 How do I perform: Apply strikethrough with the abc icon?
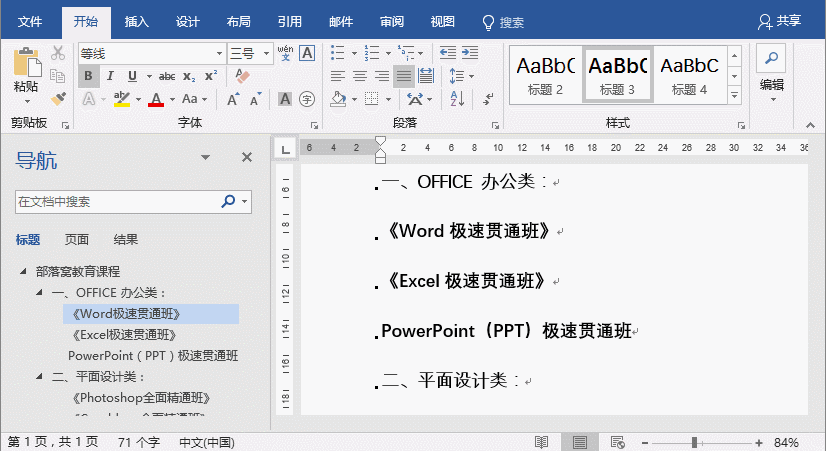click(x=167, y=76)
